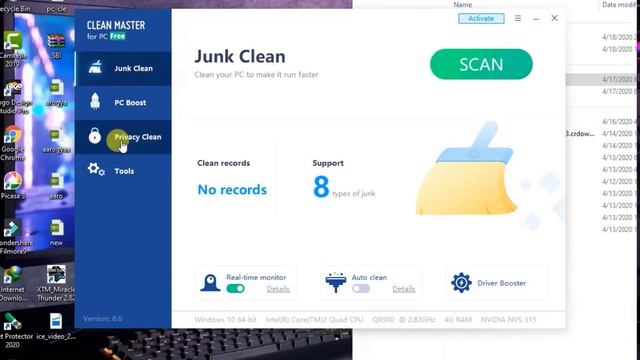
Task: Click the No records text
Action: [x=232, y=190]
